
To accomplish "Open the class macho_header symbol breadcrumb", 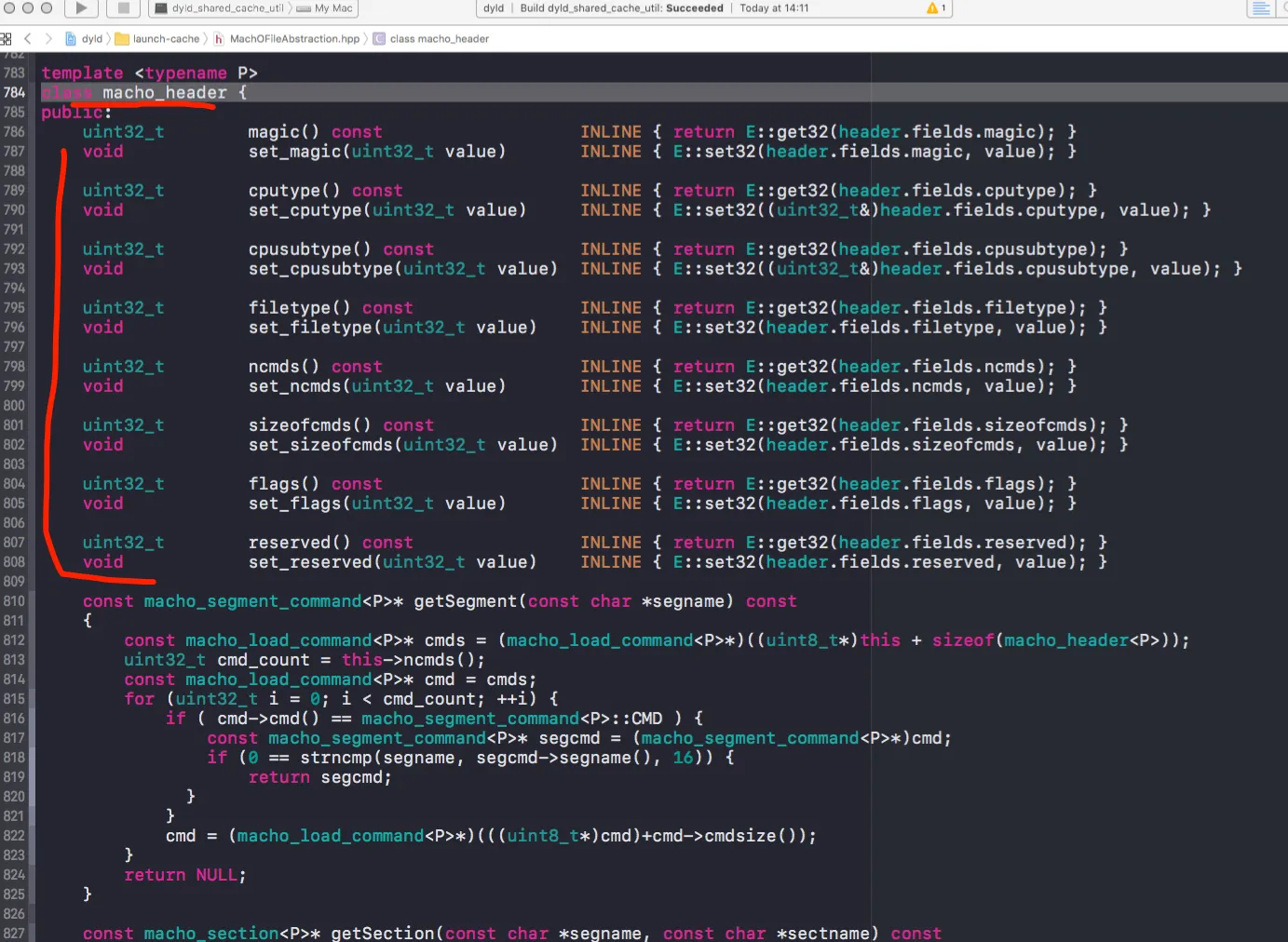I will click(431, 39).
